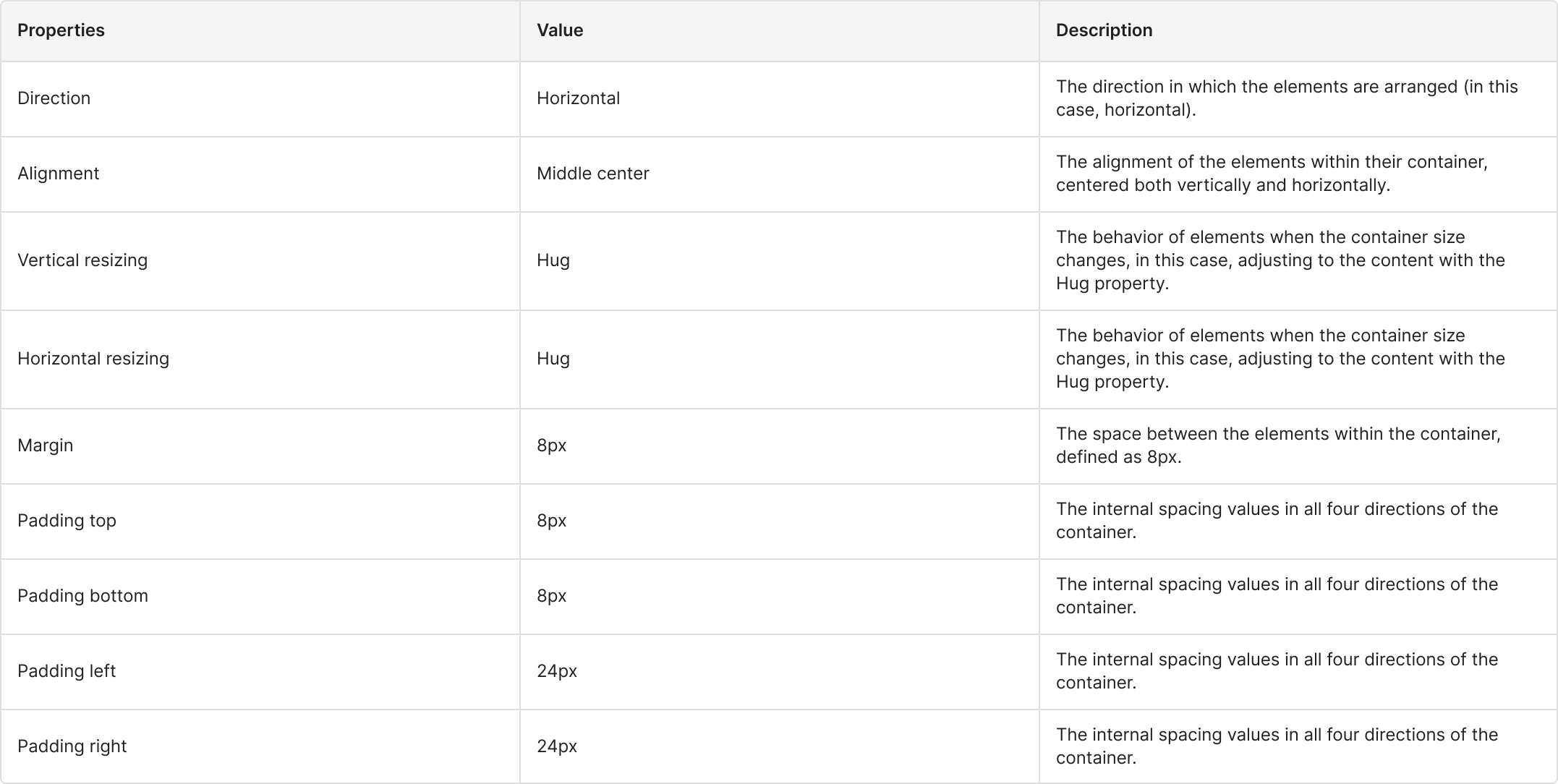Click the Middle center value
This screenshot has height=784, width=1558.
click(x=592, y=174)
